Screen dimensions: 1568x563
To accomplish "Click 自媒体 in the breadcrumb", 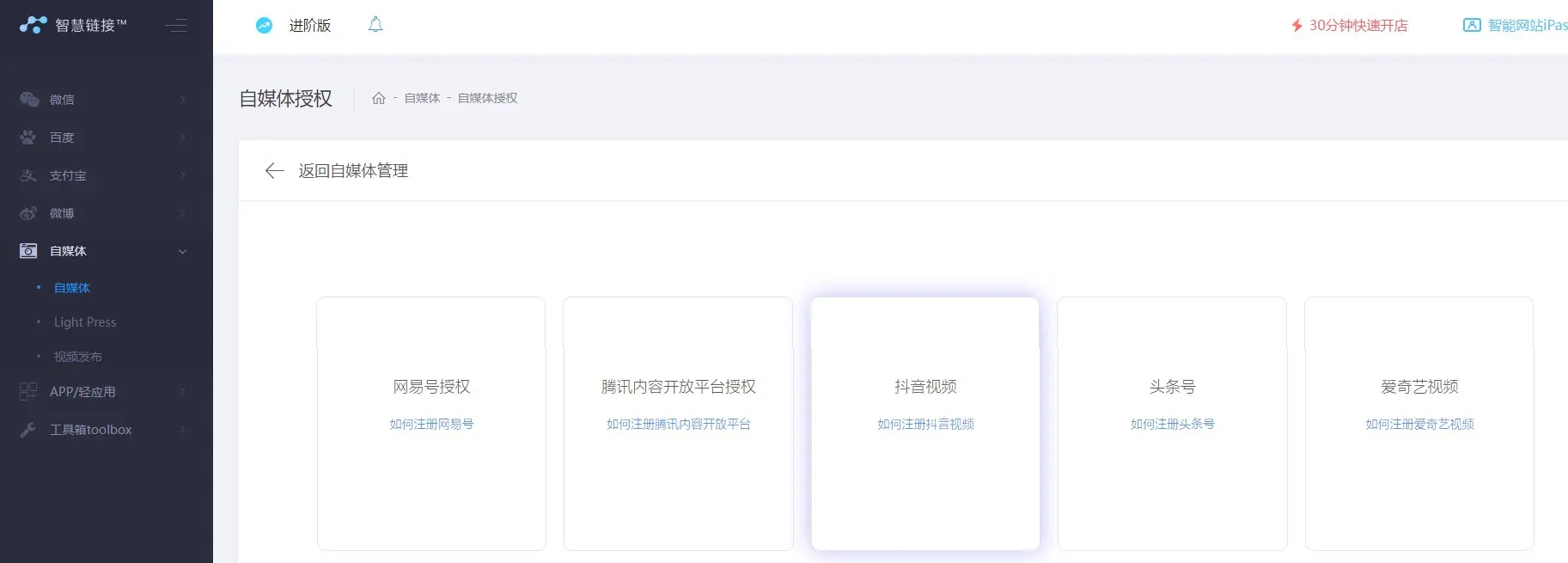I will [422, 99].
